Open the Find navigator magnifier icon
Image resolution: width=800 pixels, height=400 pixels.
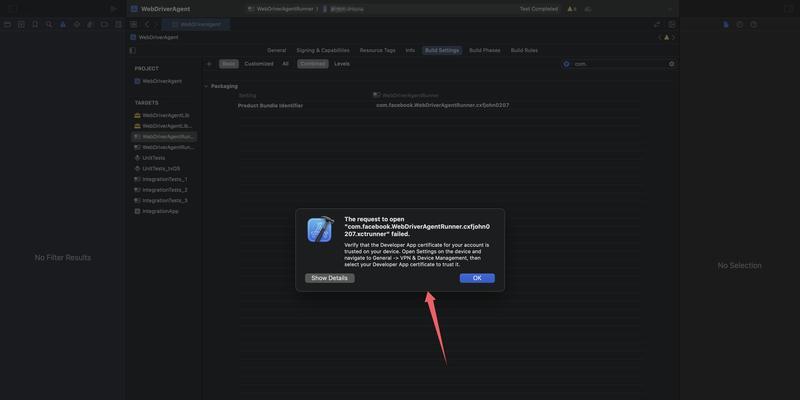(49, 24)
